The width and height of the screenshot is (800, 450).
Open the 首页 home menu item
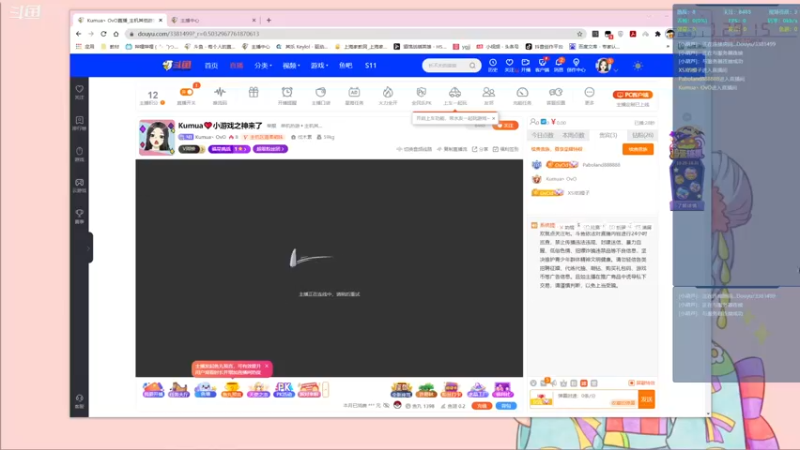[211, 66]
